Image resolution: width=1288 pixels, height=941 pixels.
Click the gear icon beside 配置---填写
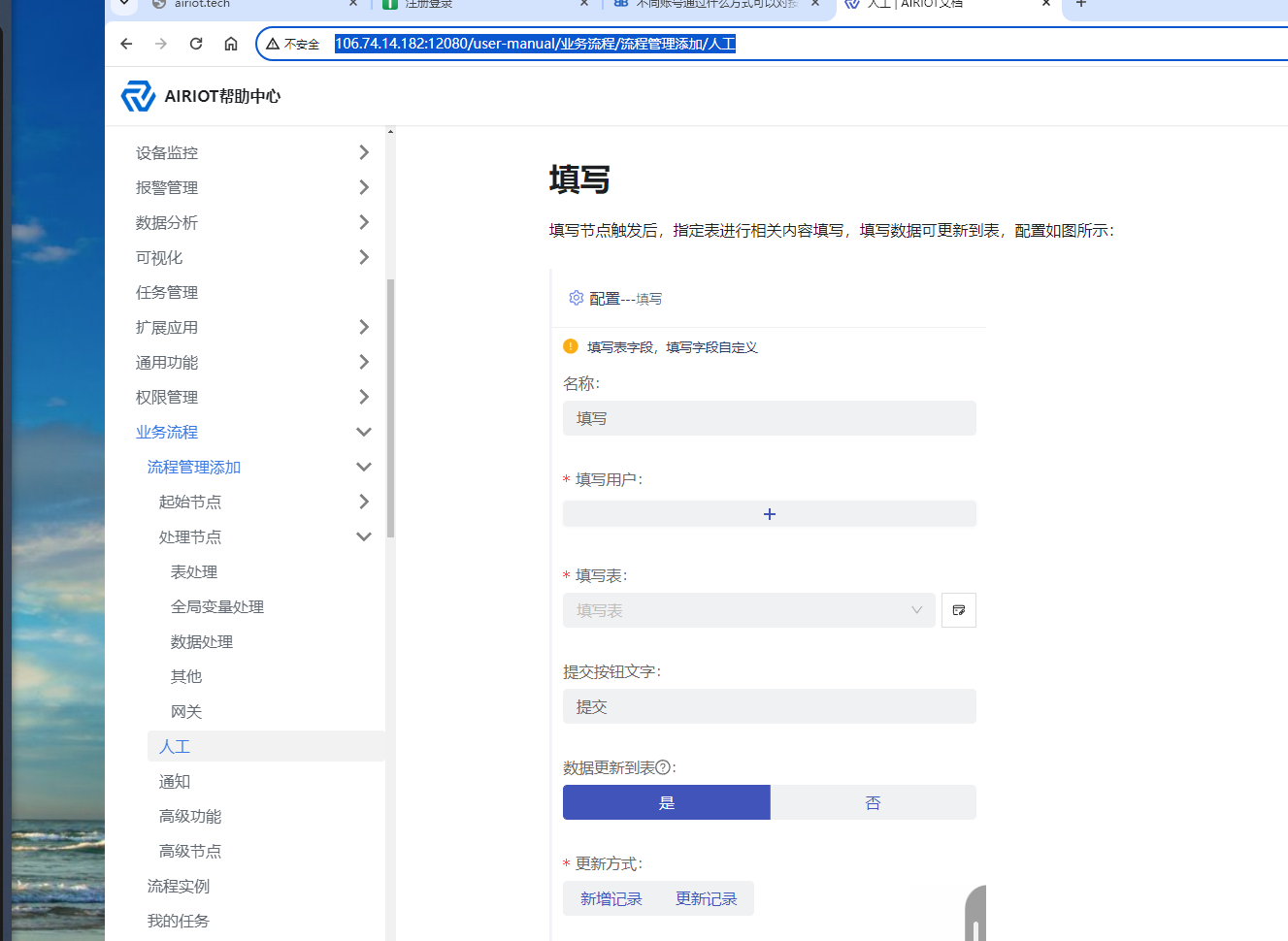(x=577, y=298)
